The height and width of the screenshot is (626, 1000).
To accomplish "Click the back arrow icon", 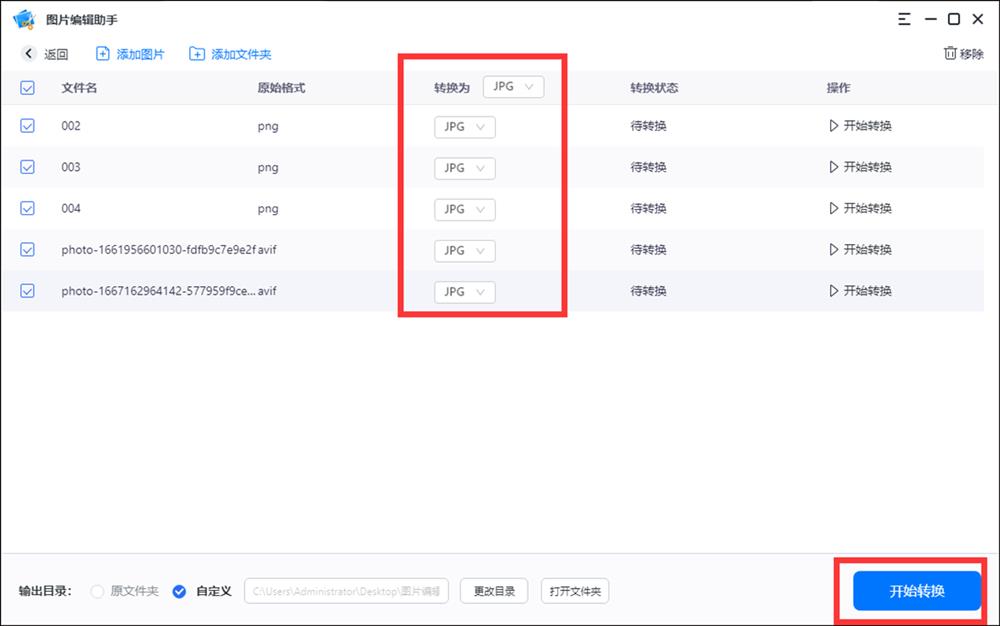I will (x=28, y=54).
